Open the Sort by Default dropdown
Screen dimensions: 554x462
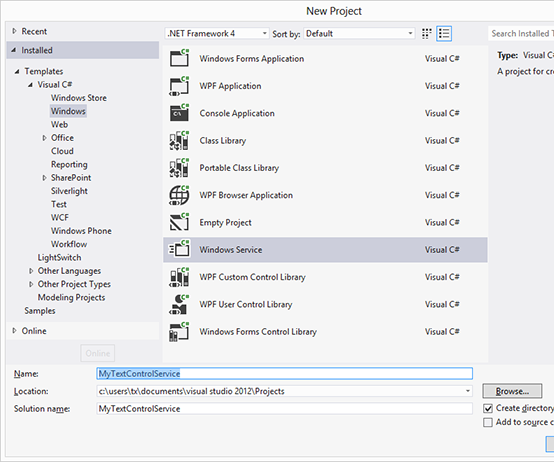point(359,33)
